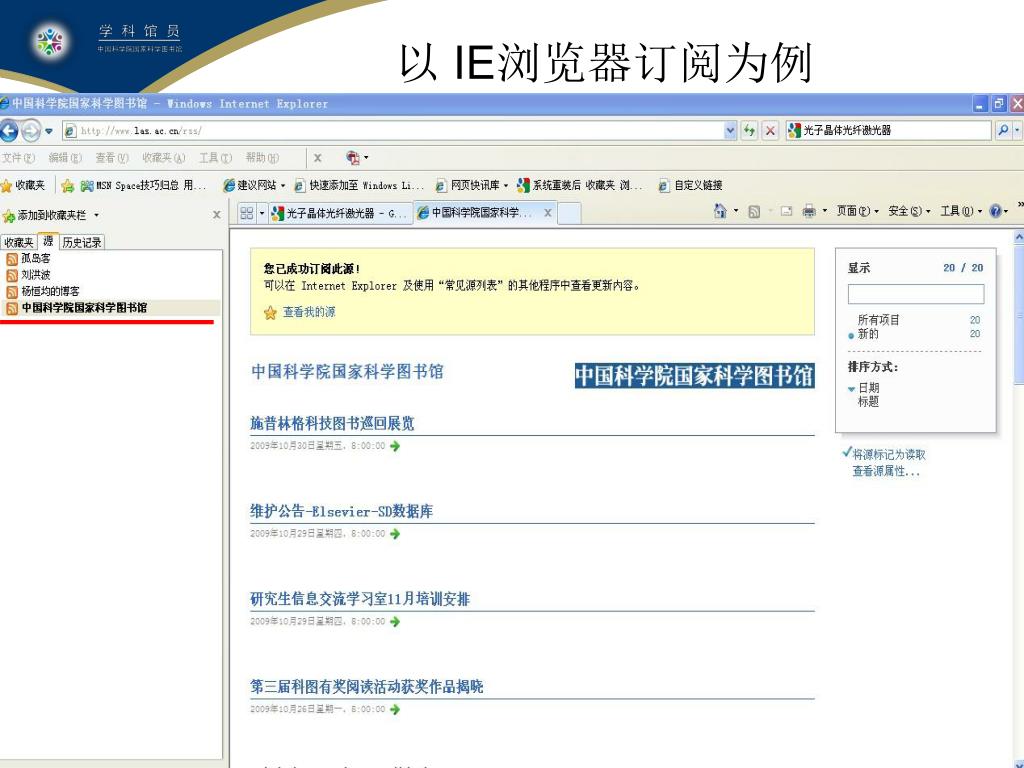Click the blue Help question mark icon
Viewport: 1024px width, 768px height.
point(995,210)
